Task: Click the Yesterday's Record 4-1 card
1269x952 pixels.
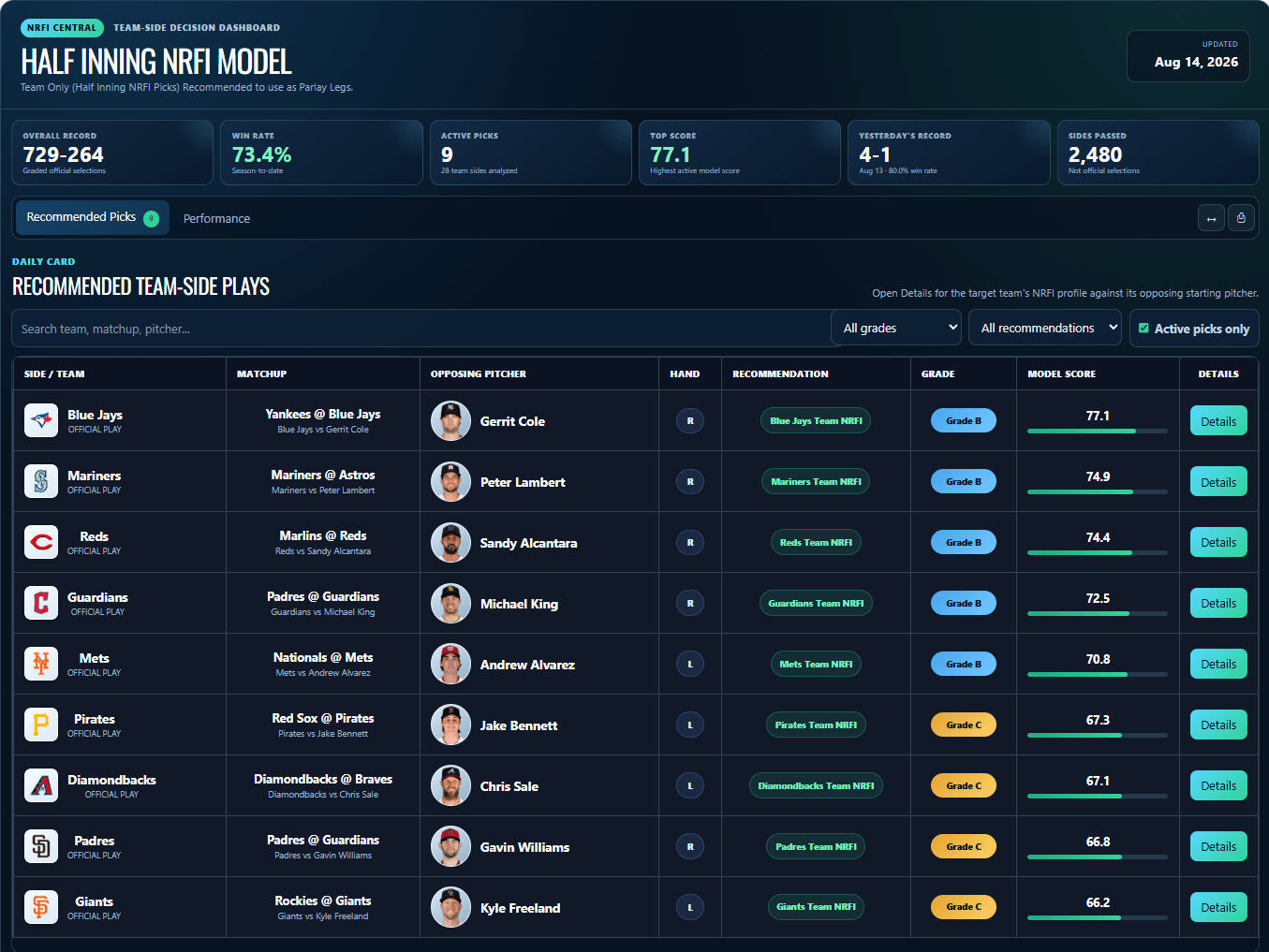Action: (x=949, y=153)
